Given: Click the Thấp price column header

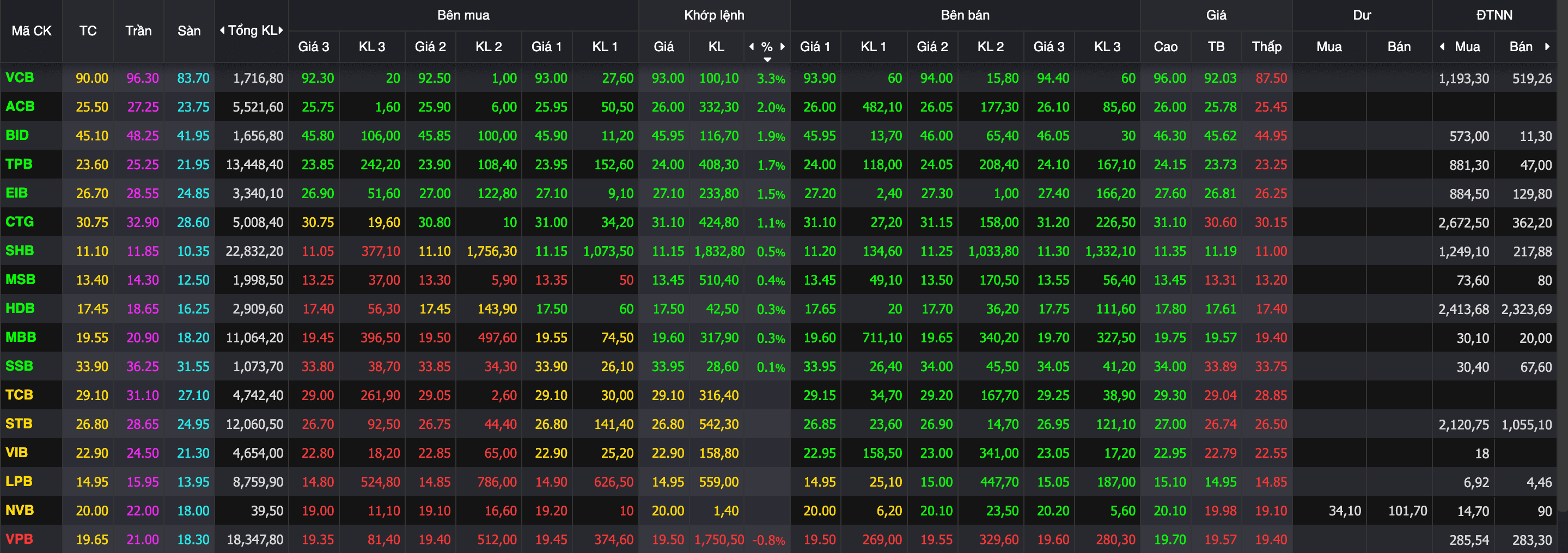Looking at the screenshot, I should coord(1267,47).
